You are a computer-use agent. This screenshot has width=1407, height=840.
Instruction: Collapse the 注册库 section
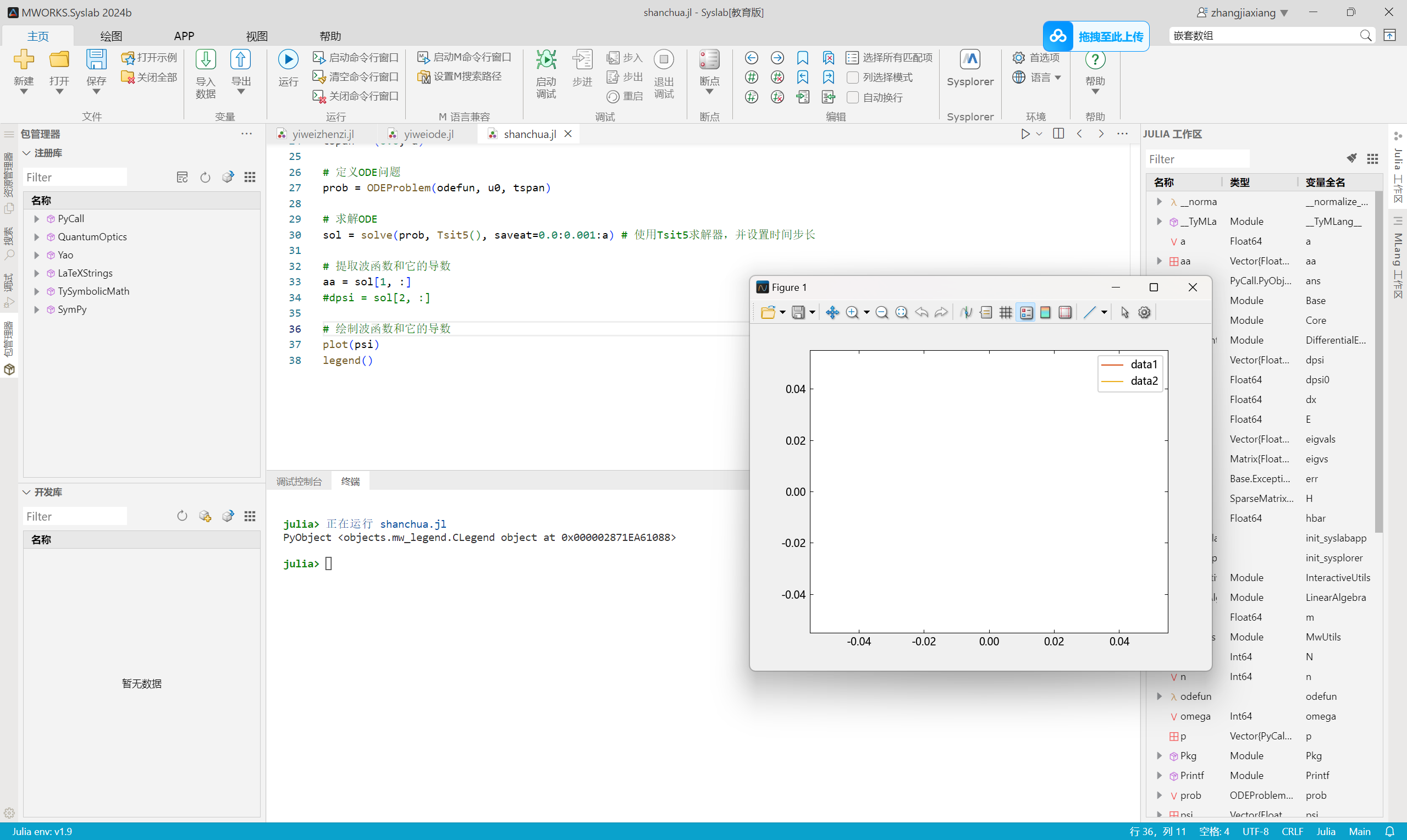(x=26, y=153)
